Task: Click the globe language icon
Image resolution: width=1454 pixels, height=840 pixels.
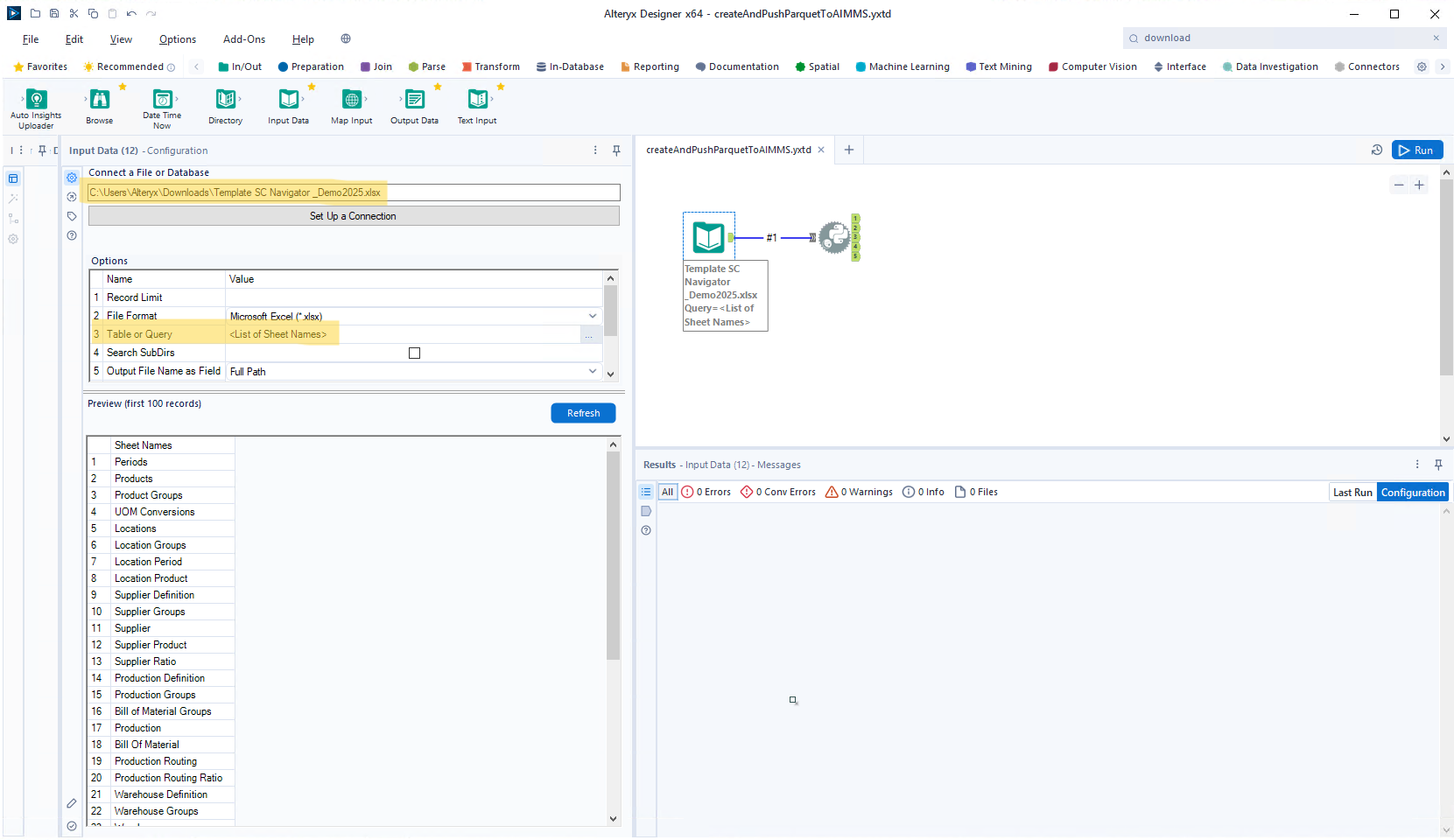Action: (x=346, y=38)
